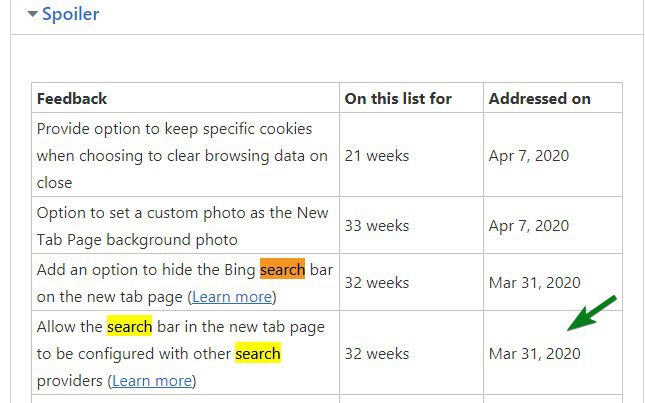Viewport: 645px width, 403px height.
Task: Click the Addressed on column header
Action: point(539,99)
